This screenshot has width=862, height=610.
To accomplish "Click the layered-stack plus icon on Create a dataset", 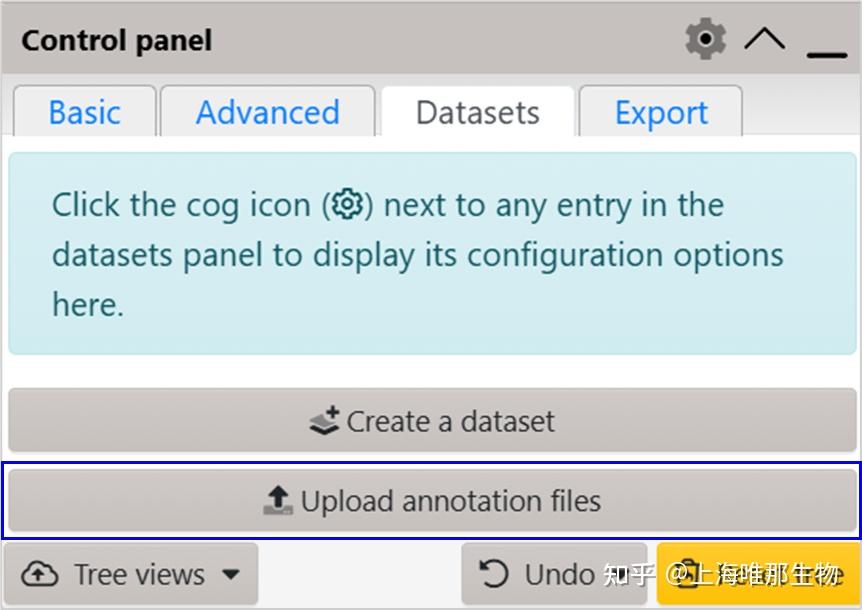I will 324,421.
